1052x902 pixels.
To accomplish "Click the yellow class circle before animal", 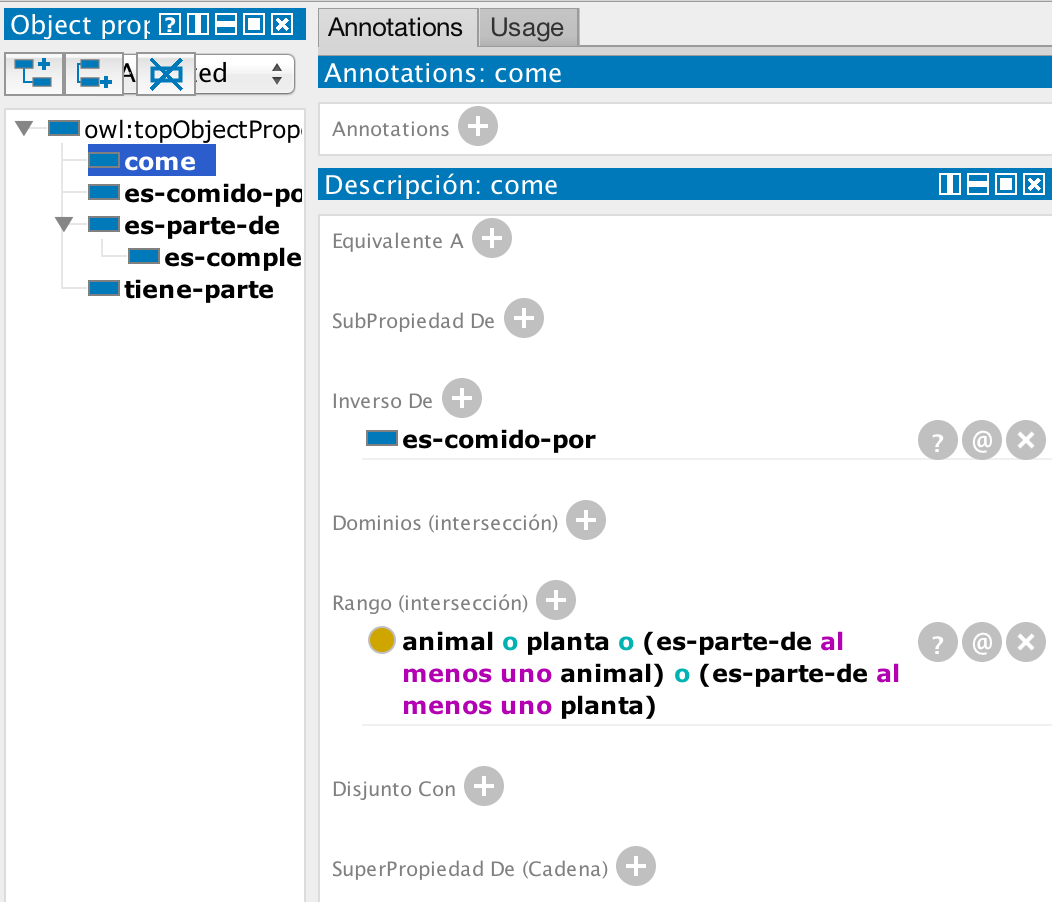I will click(381, 640).
